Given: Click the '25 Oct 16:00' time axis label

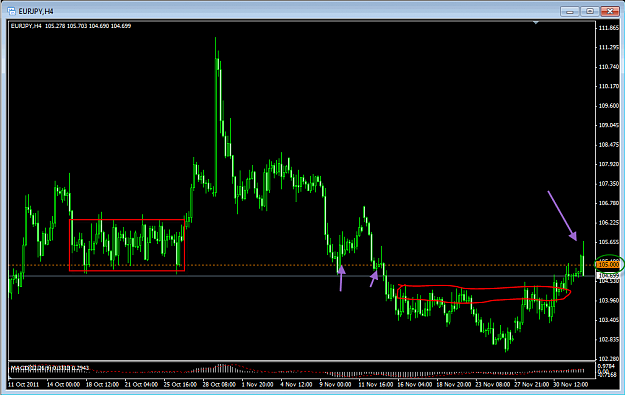Looking at the screenshot, I should pyautogui.click(x=180, y=385).
